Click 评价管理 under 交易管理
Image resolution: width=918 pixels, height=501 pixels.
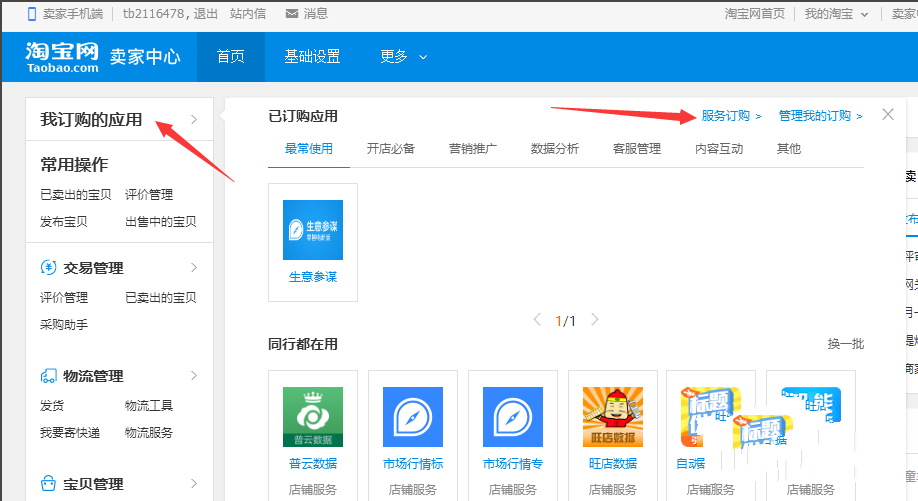(x=64, y=297)
